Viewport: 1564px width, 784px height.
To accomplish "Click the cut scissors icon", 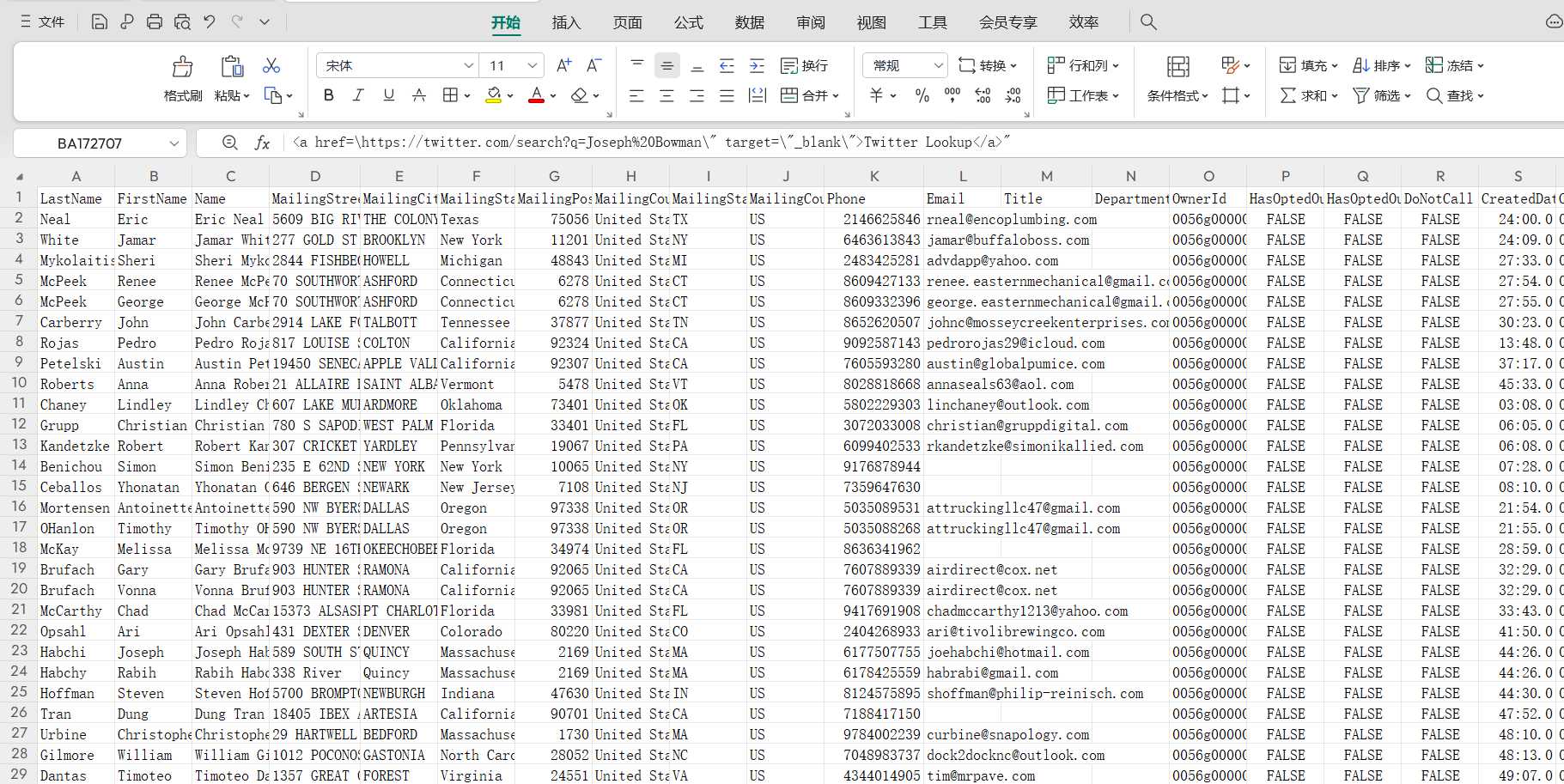I will [x=271, y=65].
